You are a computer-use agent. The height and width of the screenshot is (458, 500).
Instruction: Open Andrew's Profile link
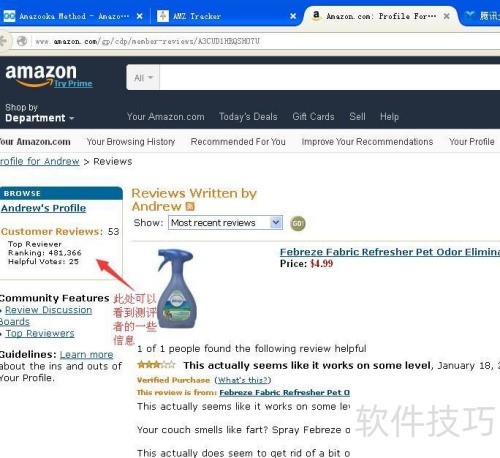click(43, 208)
